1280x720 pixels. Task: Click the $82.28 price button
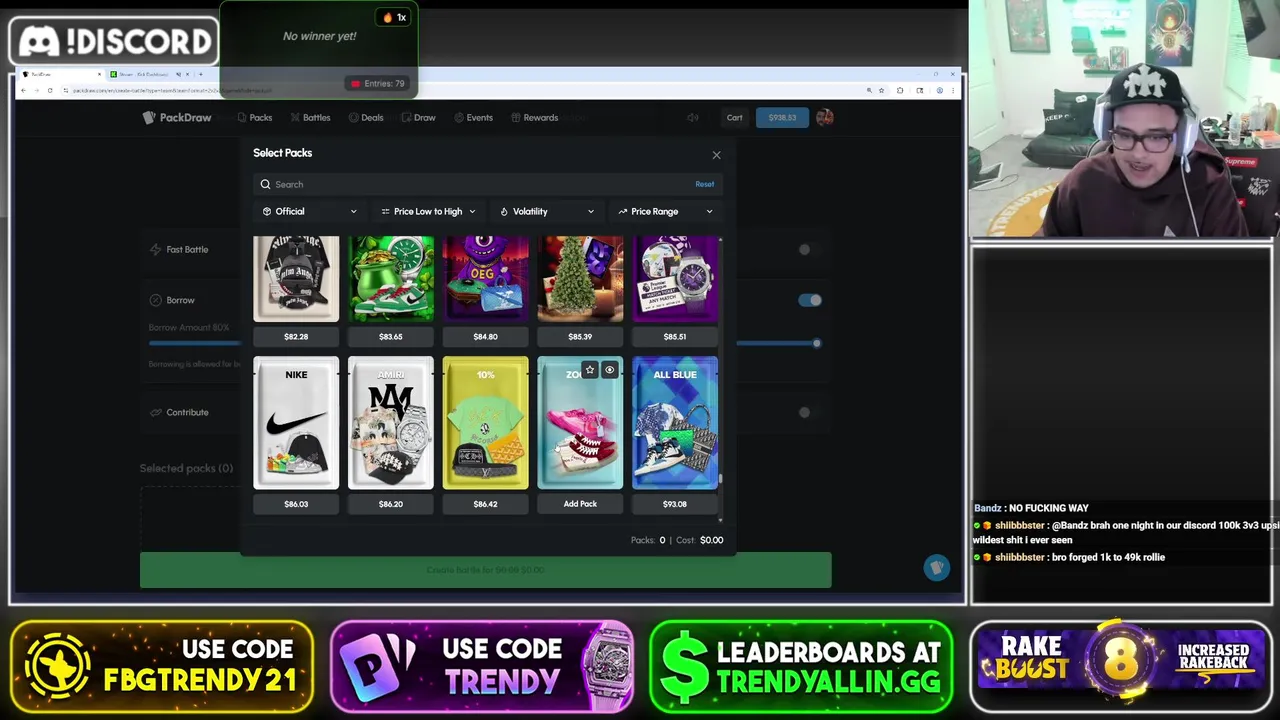[x=296, y=337]
